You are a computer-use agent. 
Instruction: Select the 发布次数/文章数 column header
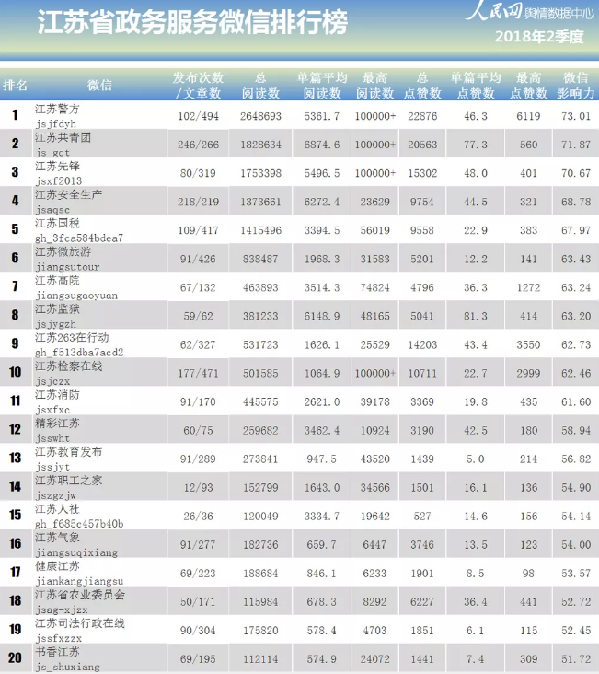pyautogui.click(x=198, y=86)
